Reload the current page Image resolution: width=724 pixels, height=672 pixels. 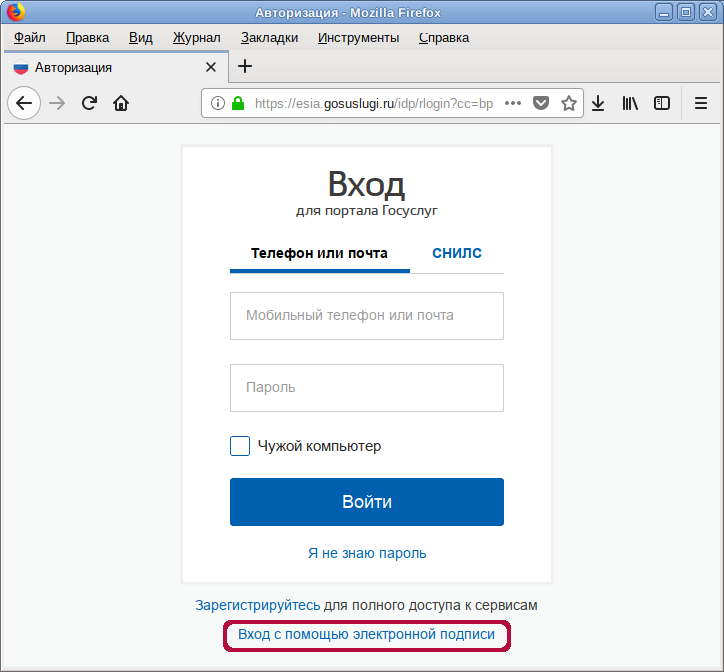(89, 103)
